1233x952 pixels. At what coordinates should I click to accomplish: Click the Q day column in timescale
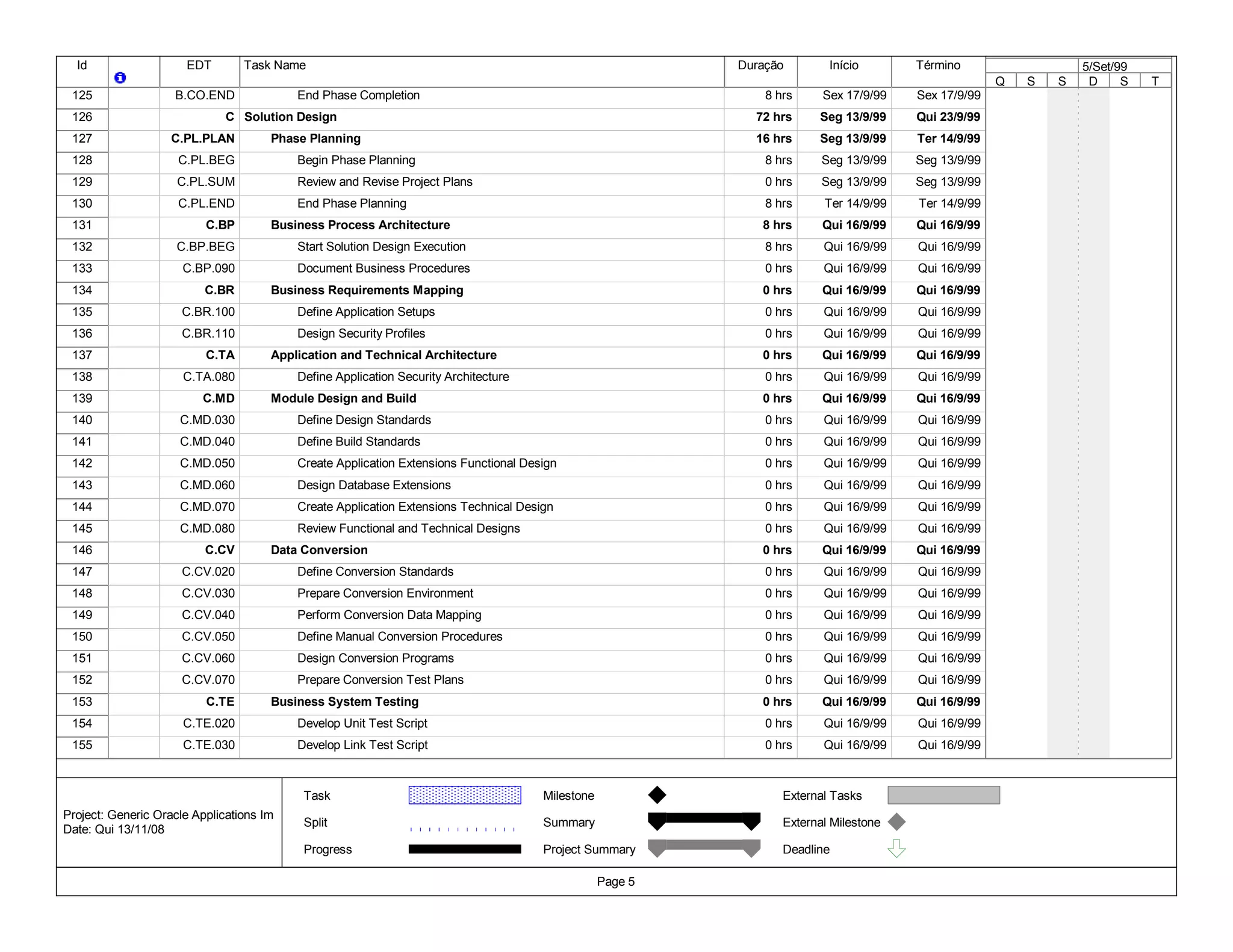tap(1000, 81)
